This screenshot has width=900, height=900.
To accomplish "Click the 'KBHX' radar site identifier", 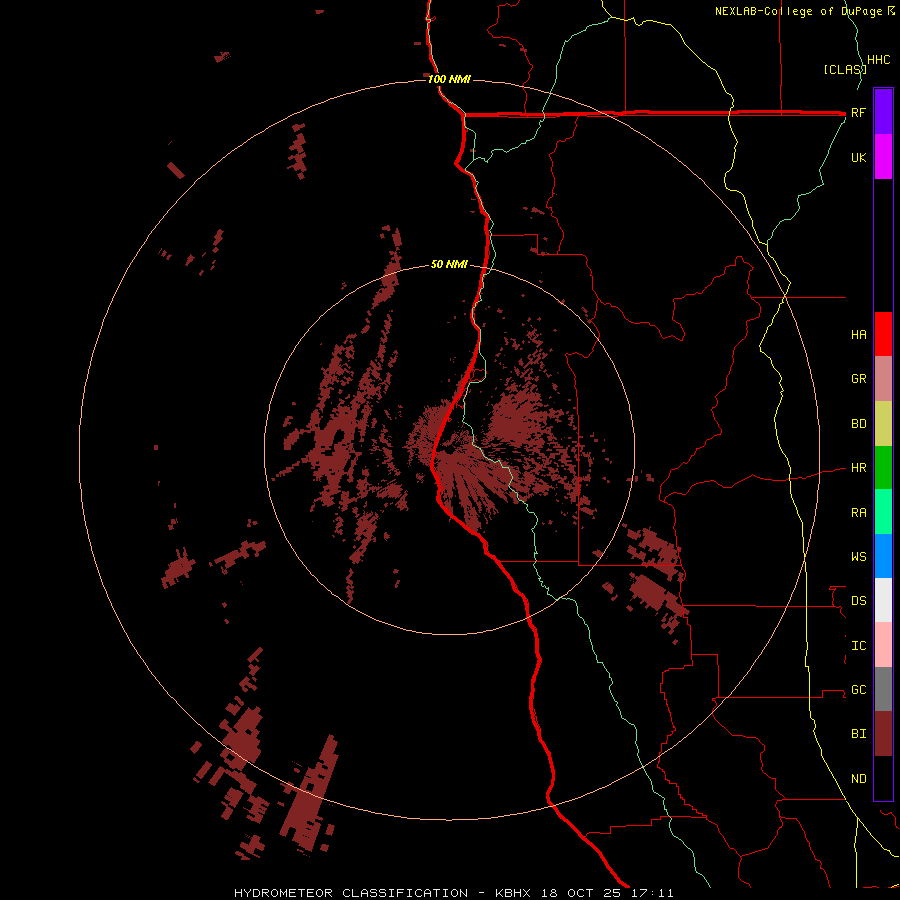I will (513, 893).
